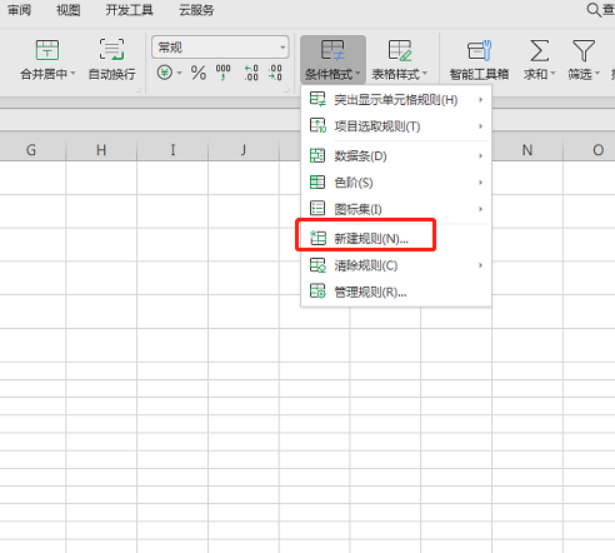Open 突出显示单元格规则(H) submenu
The width and height of the screenshot is (615, 553).
pos(396,100)
